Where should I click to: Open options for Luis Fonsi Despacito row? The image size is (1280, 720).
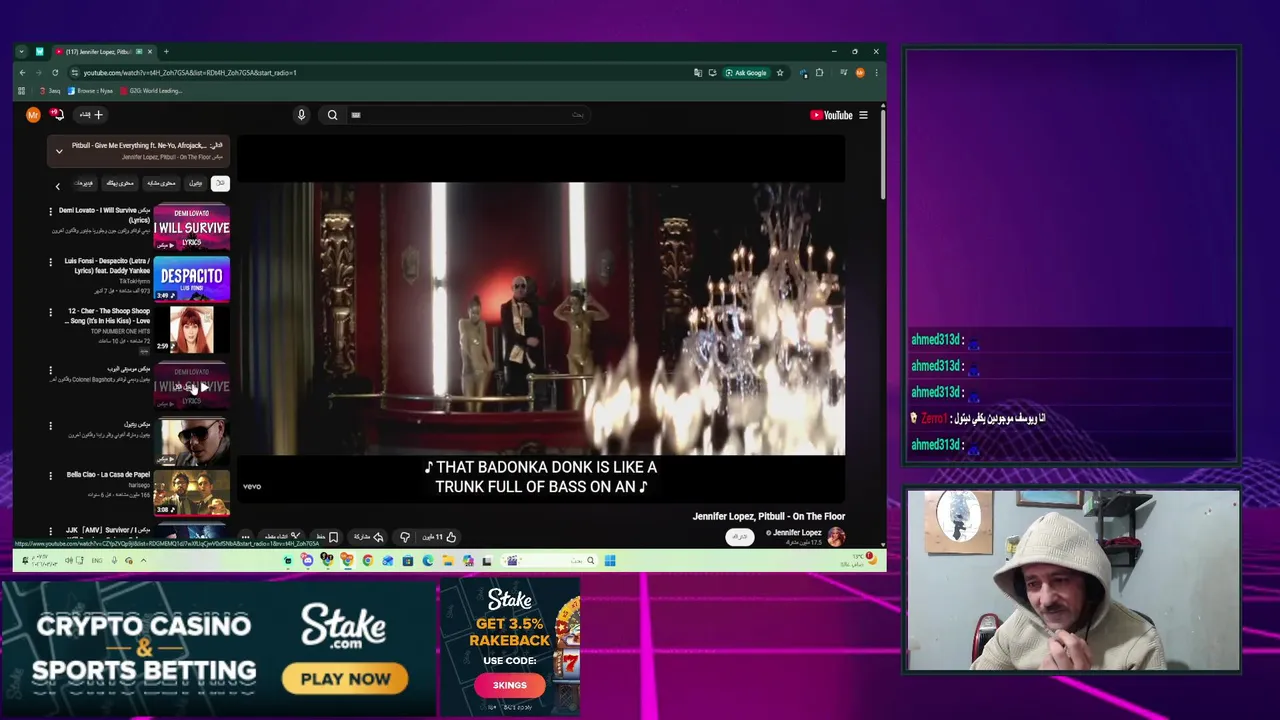[x=50, y=262]
